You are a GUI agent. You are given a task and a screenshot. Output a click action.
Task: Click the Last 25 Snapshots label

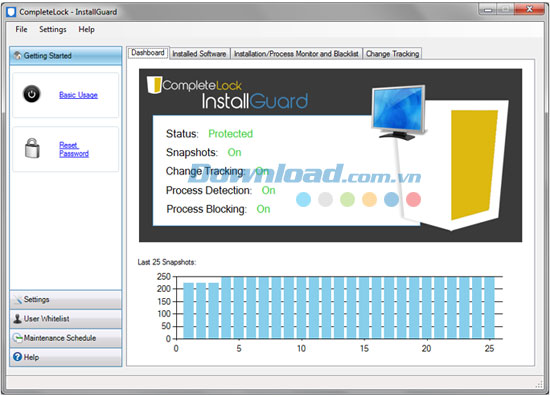point(167,262)
